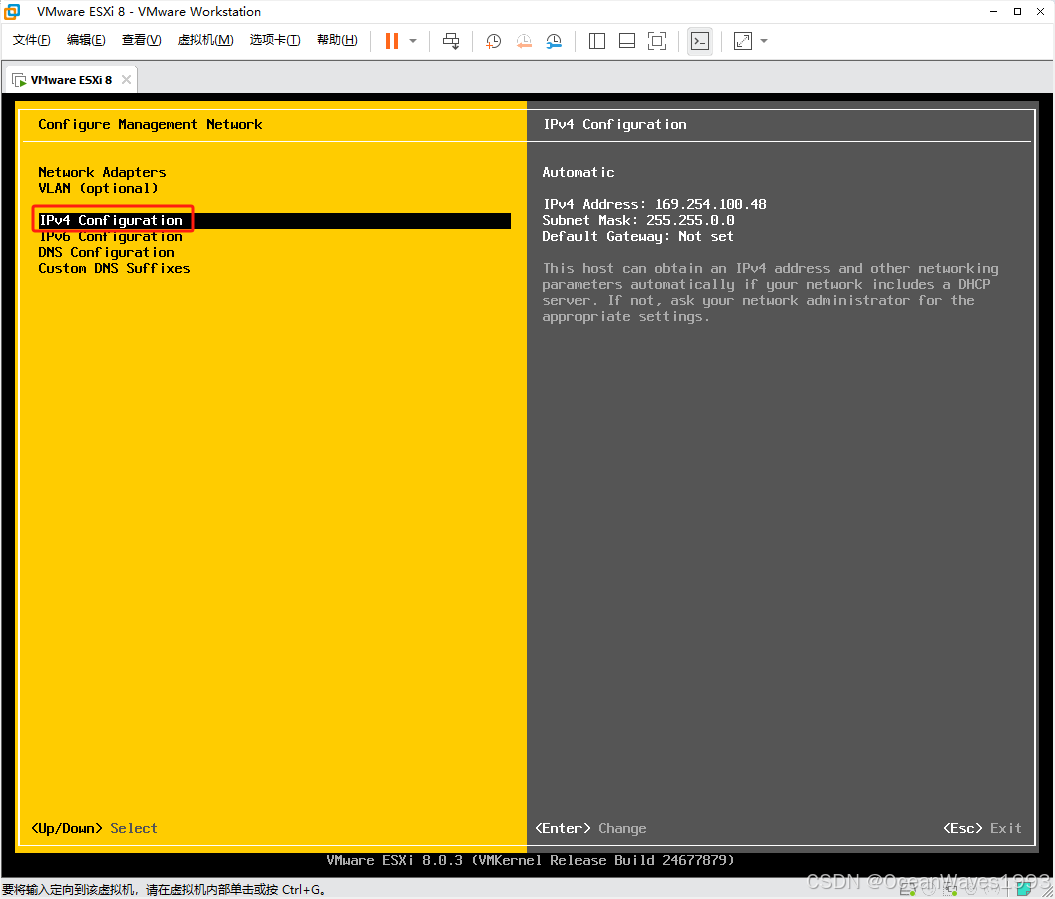1055x899 pixels.
Task: Open the 虚拟机(M) menu
Action: (205, 40)
